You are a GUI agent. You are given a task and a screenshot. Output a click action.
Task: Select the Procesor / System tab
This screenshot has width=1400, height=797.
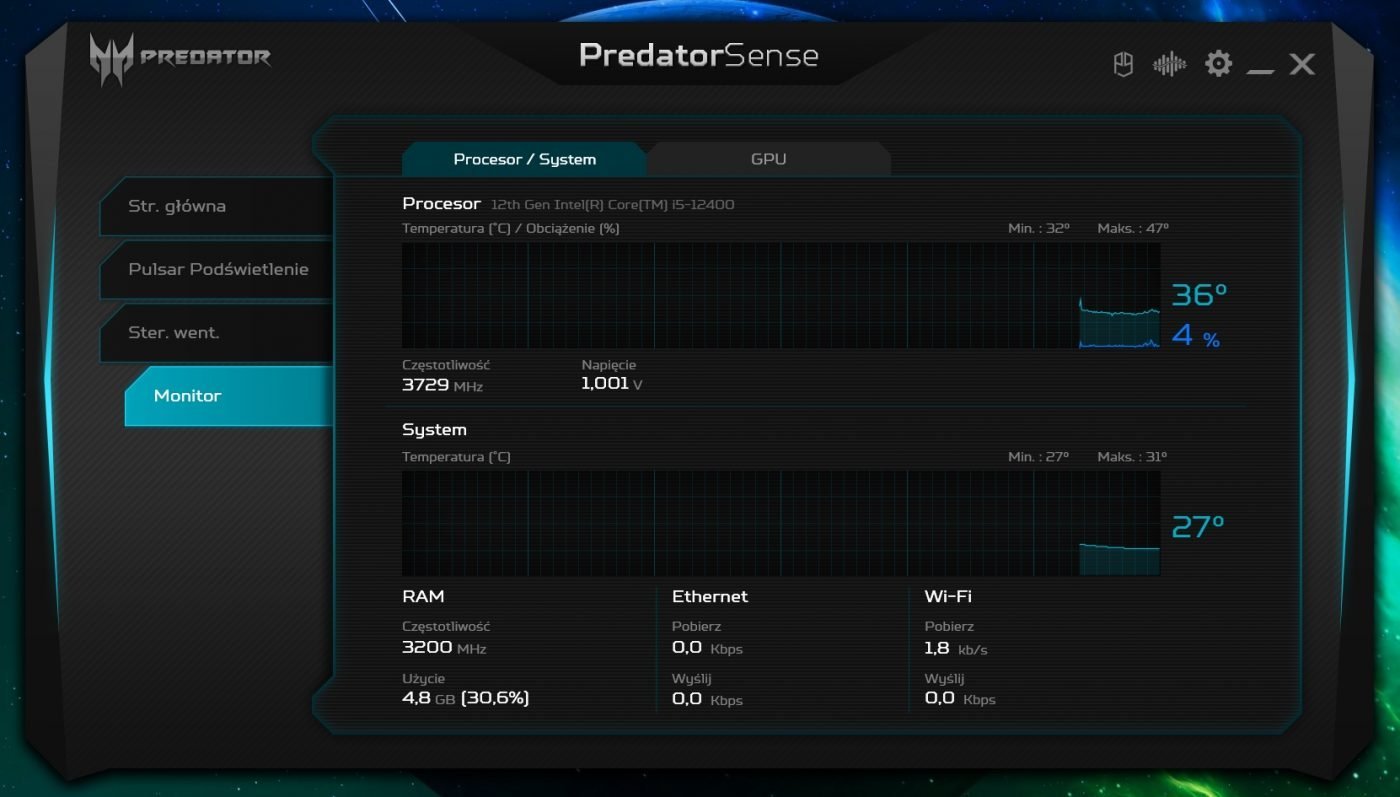point(524,159)
